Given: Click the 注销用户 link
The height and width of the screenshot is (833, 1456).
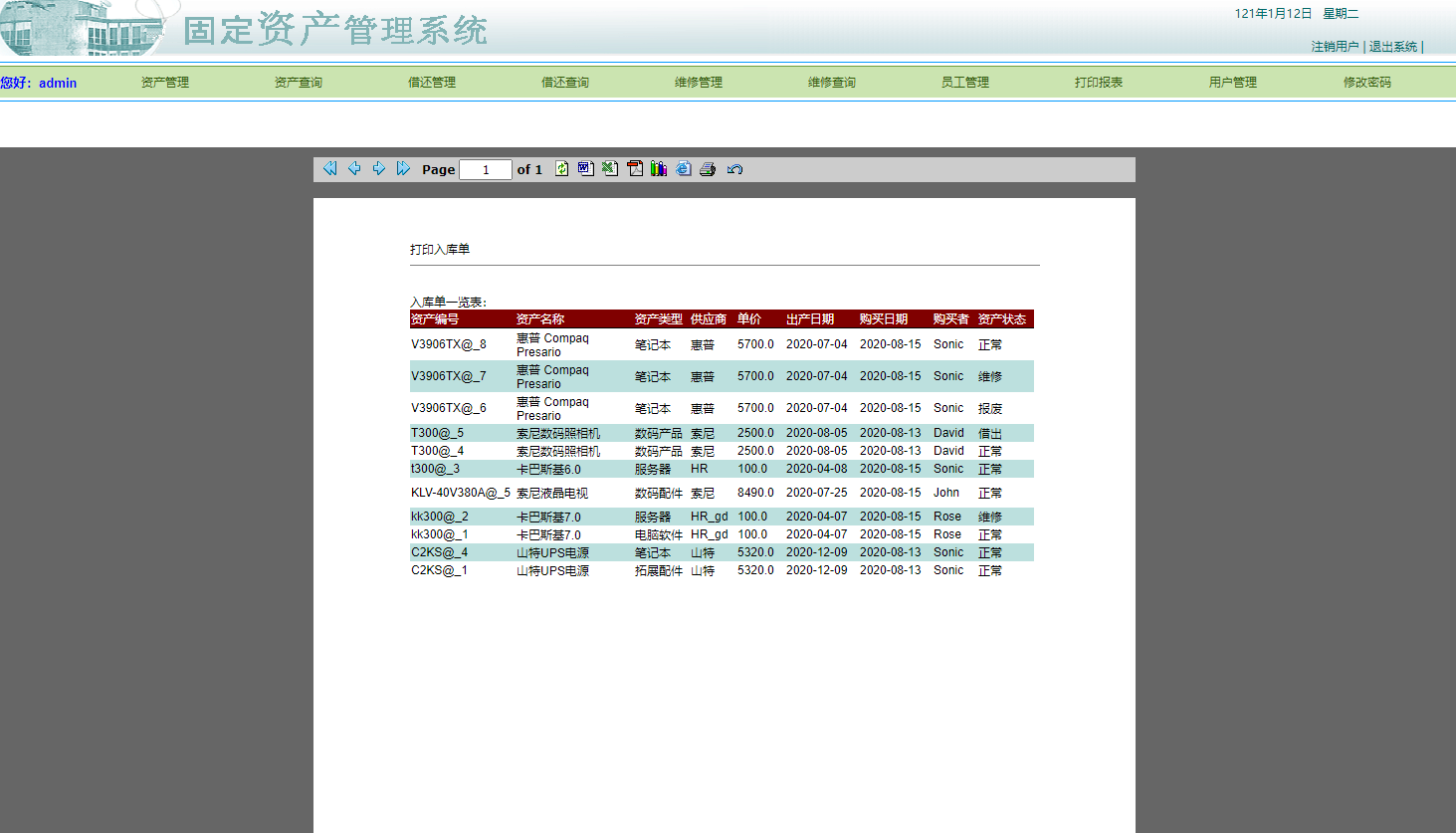Looking at the screenshot, I should pos(1334,46).
